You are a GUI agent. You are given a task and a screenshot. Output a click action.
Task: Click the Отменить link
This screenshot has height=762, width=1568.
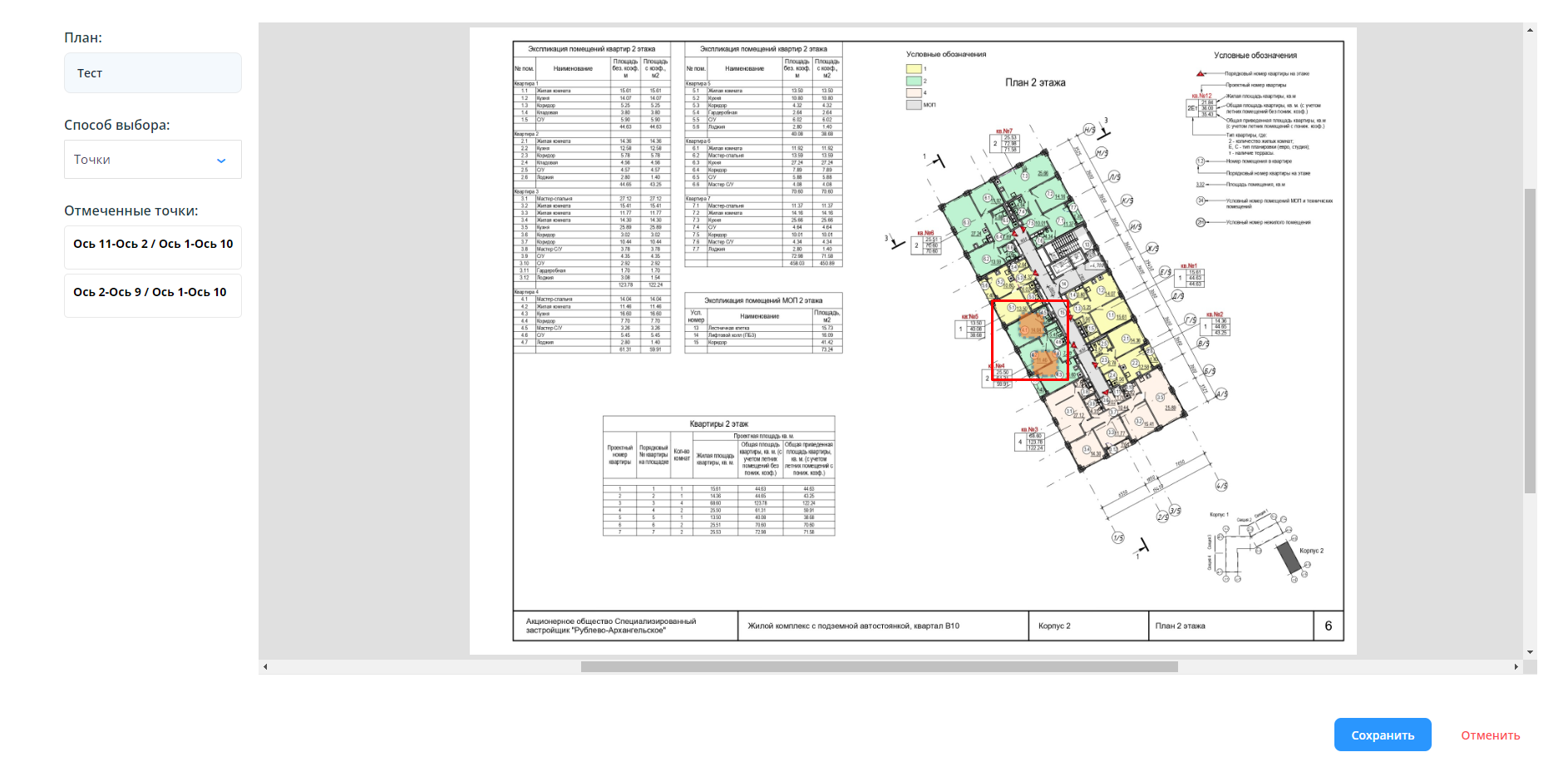(1490, 735)
